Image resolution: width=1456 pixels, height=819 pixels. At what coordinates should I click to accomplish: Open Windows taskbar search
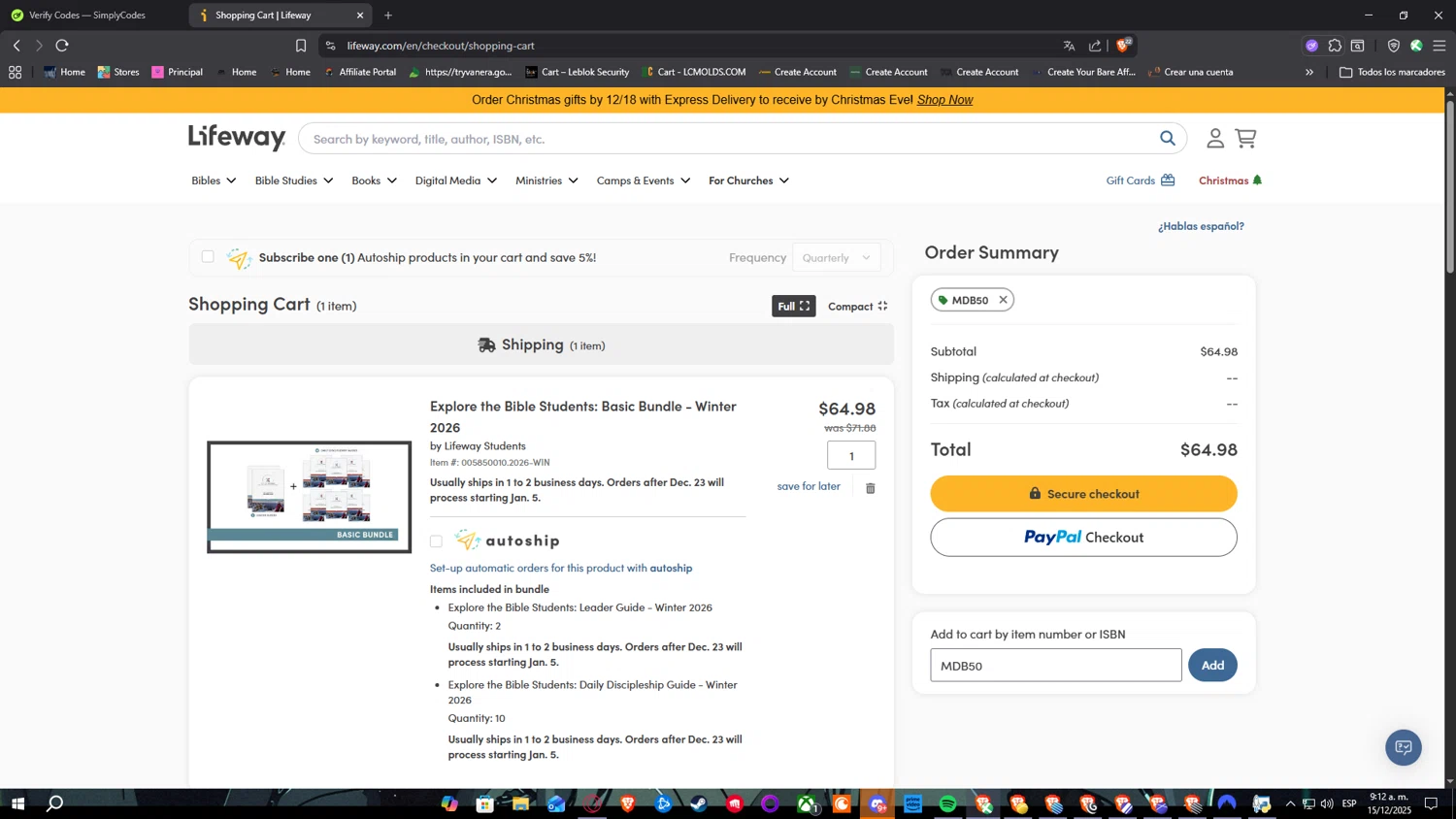pos(55,803)
